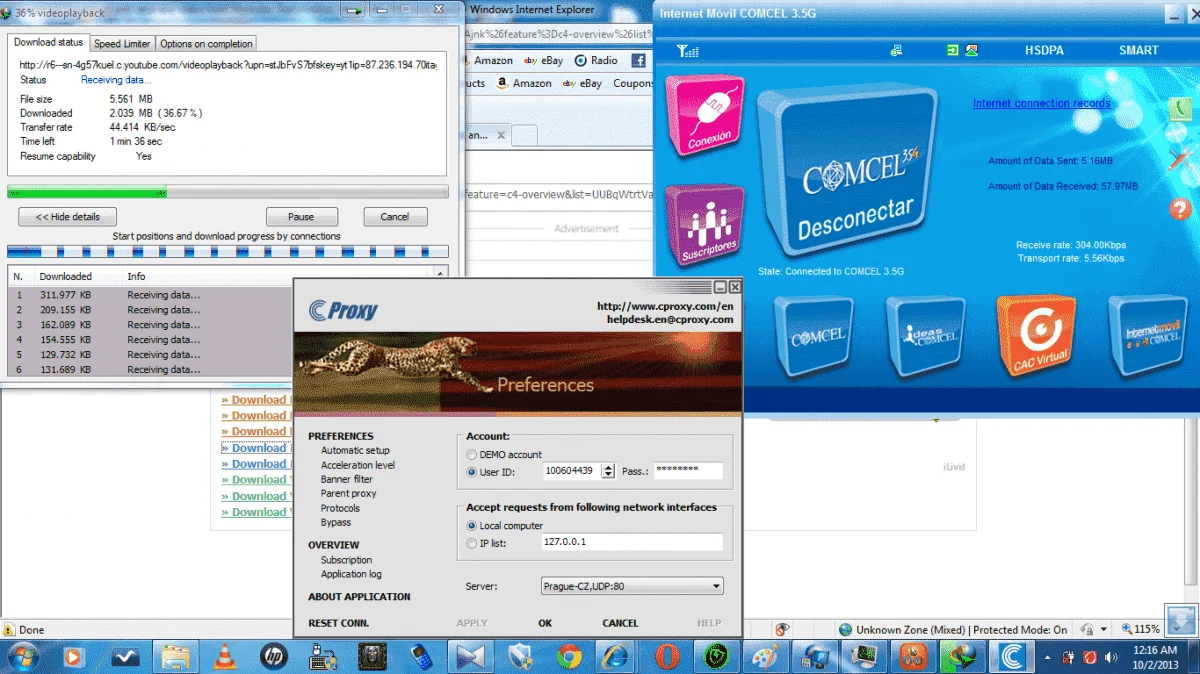Open the CProxy taskbar icon
This screenshot has height=674, width=1200.
click(1010, 656)
